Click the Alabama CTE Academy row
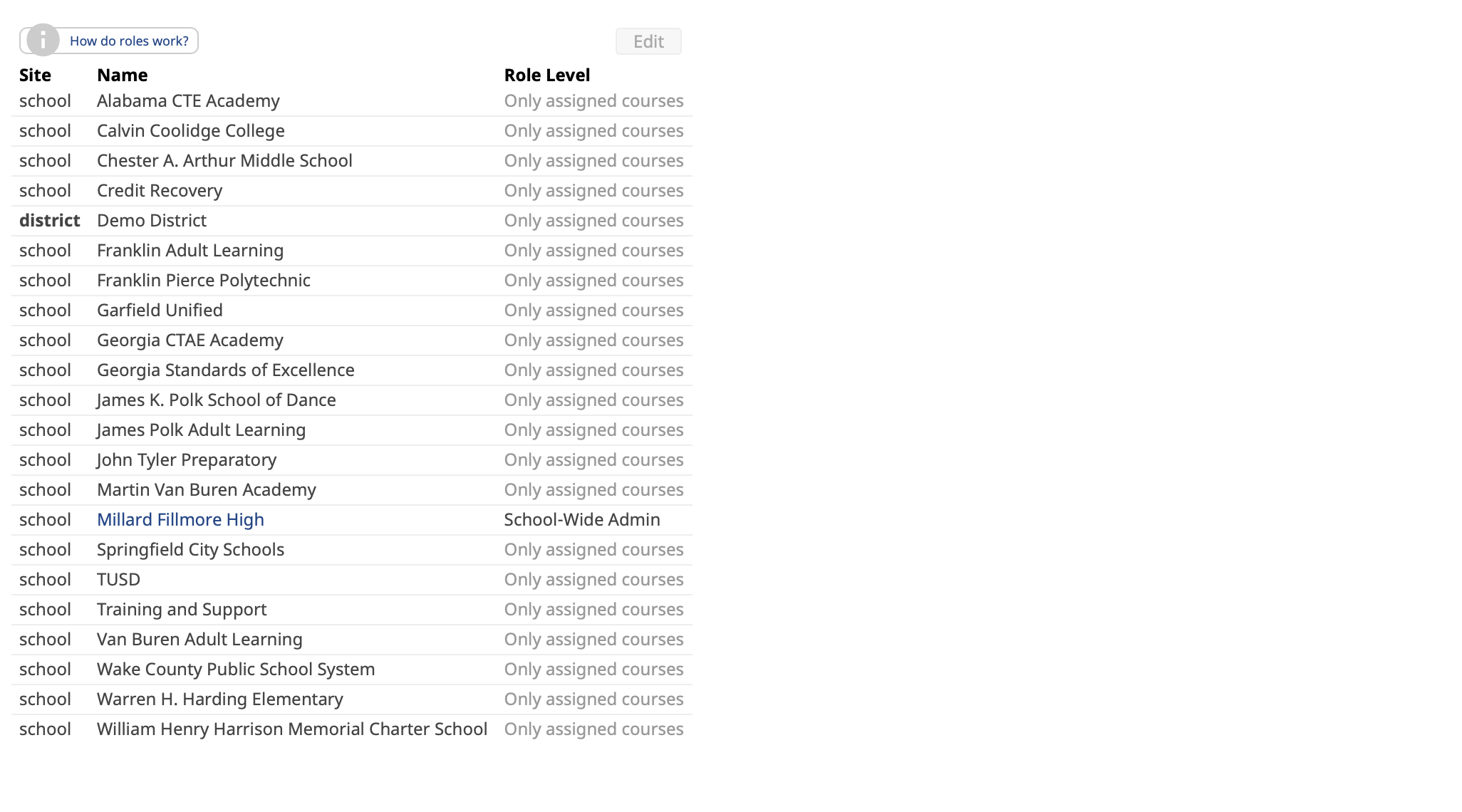 click(x=352, y=101)
